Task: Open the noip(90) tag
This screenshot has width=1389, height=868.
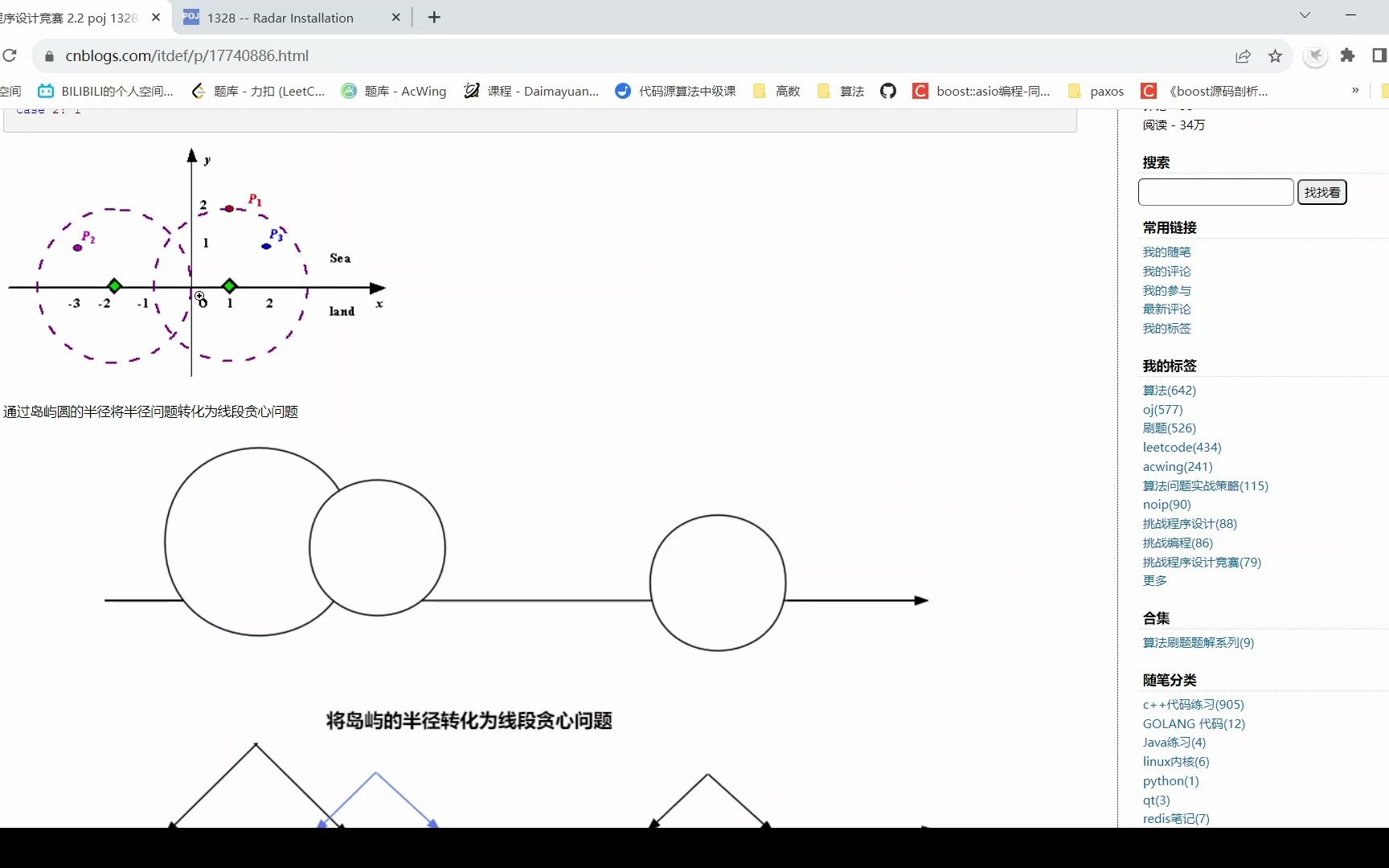Action: tap(1166, 505)
